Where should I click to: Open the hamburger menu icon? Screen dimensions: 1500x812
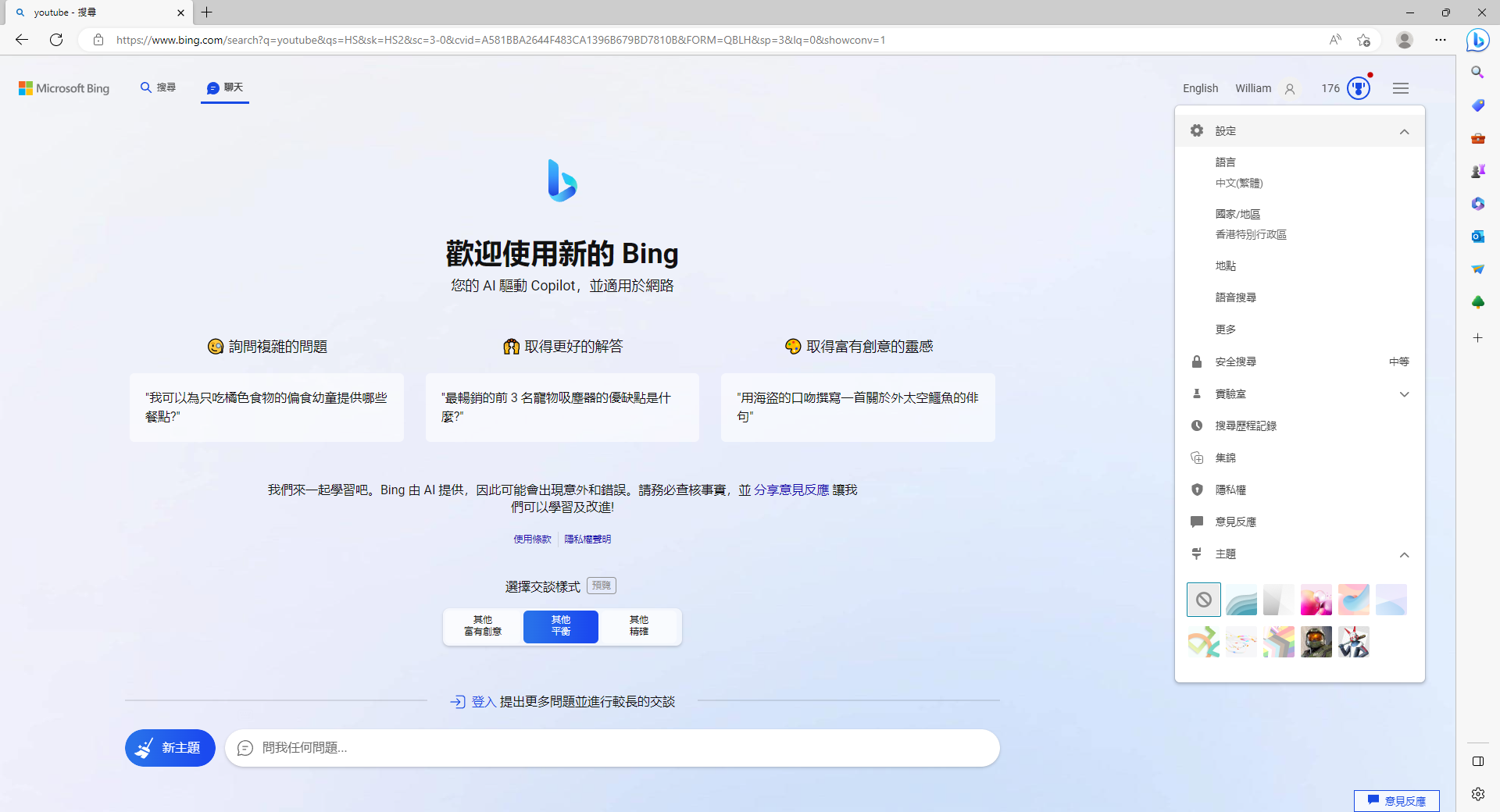(x=1401, y=88)
